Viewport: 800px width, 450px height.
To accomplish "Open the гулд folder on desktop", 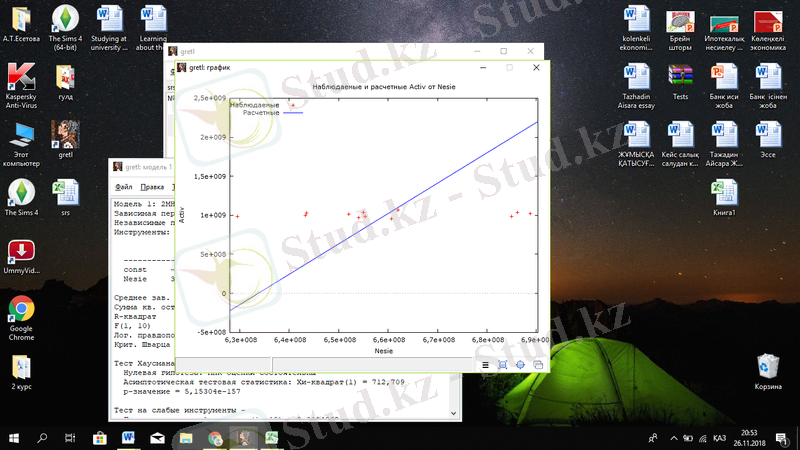I will [x=65, y=82].
